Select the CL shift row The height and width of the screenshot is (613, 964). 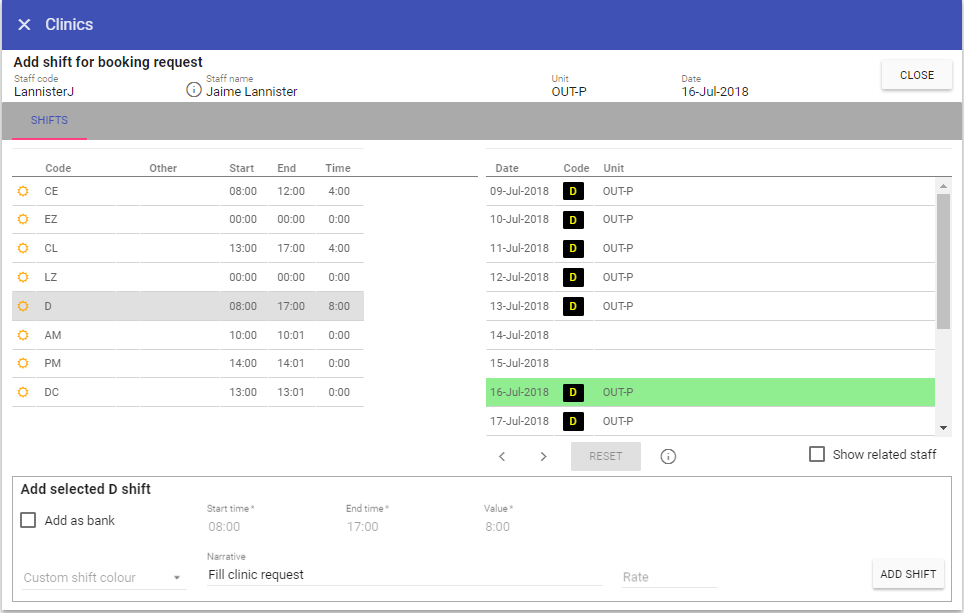tap(188, 248)
